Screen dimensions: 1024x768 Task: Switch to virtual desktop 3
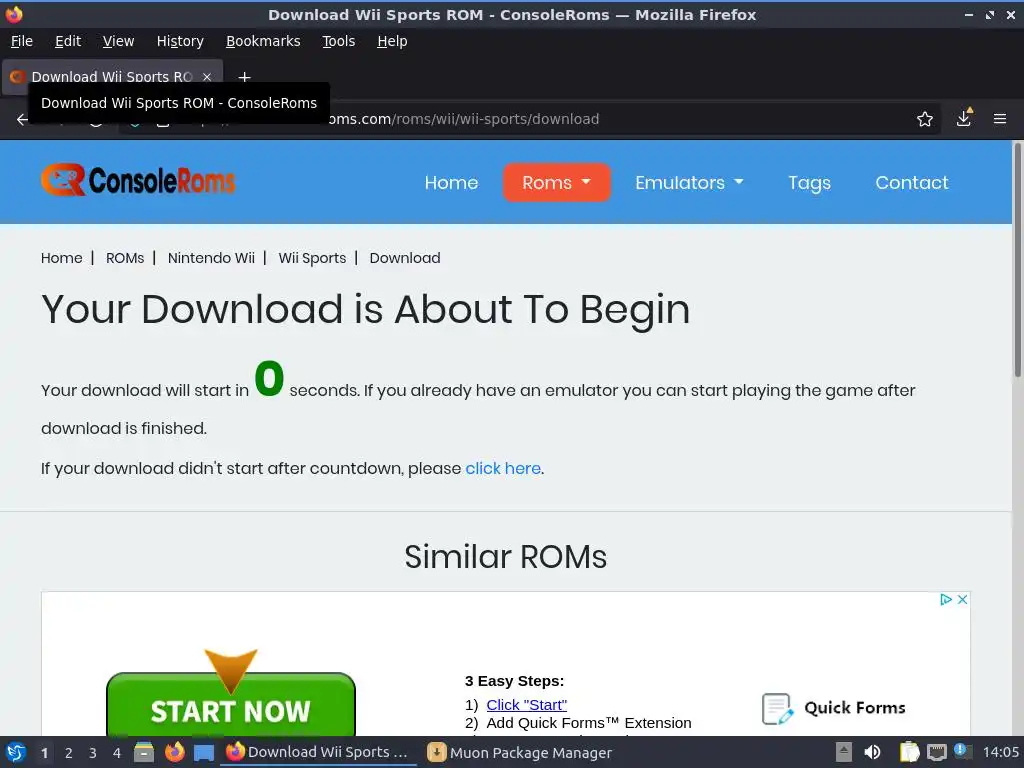tap(93, 753)
